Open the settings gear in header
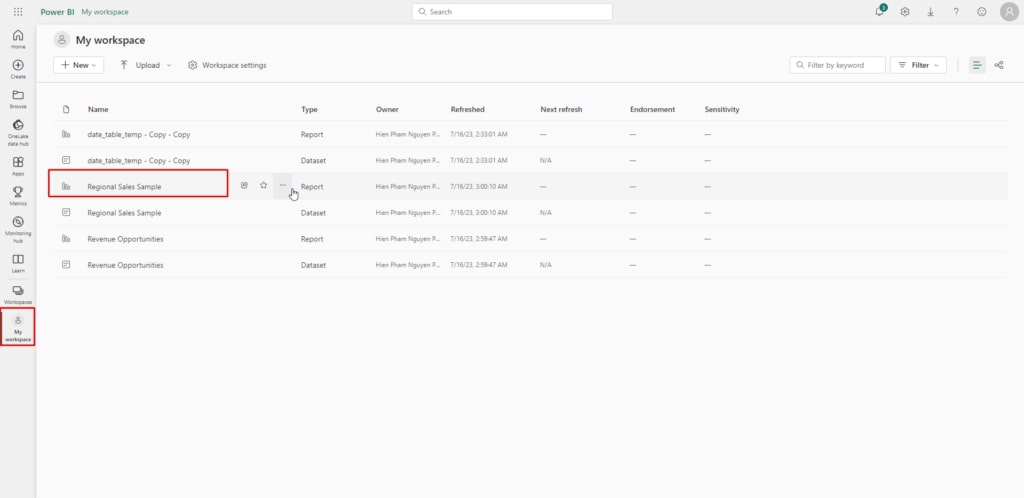Viewport: 1024px width, 498px height. pos(904,12)
